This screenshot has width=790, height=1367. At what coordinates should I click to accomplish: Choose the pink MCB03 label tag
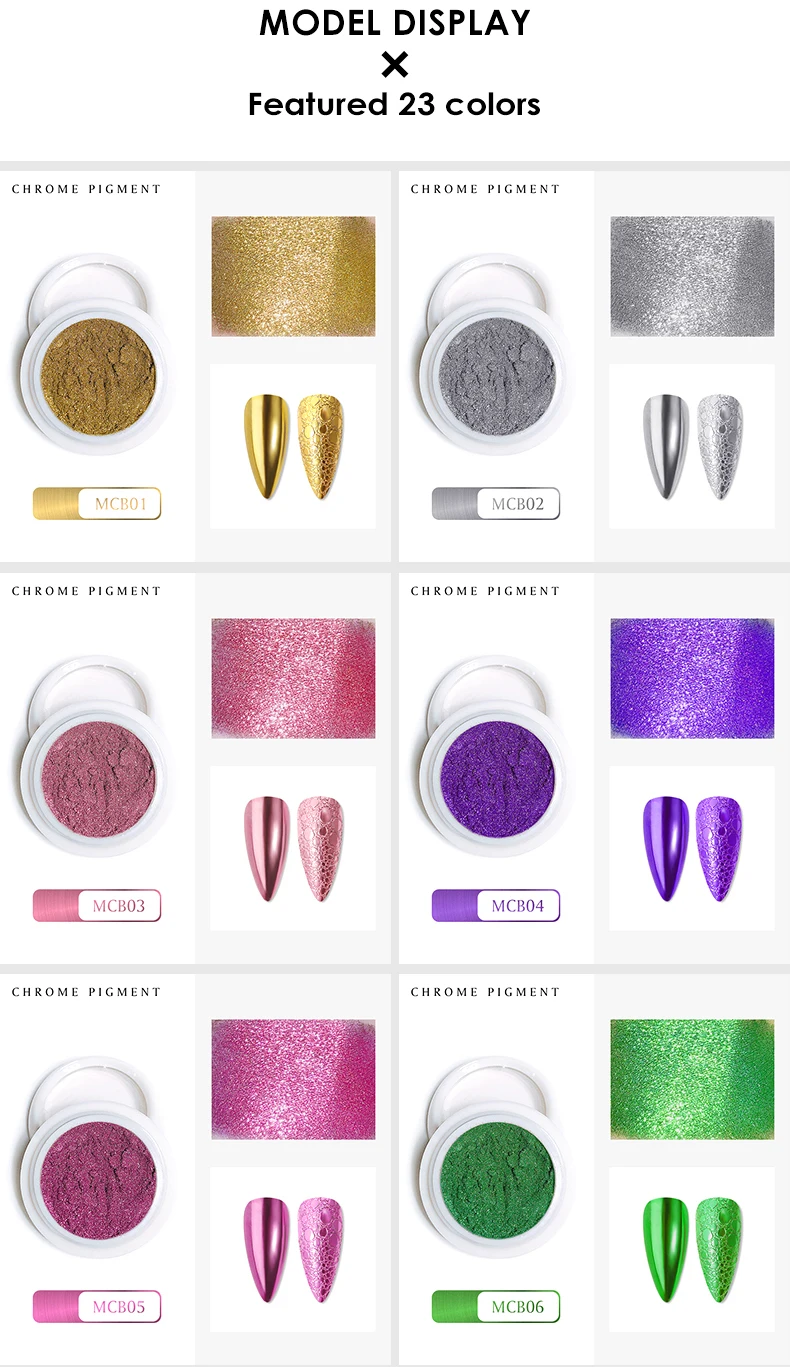[97, 906]
